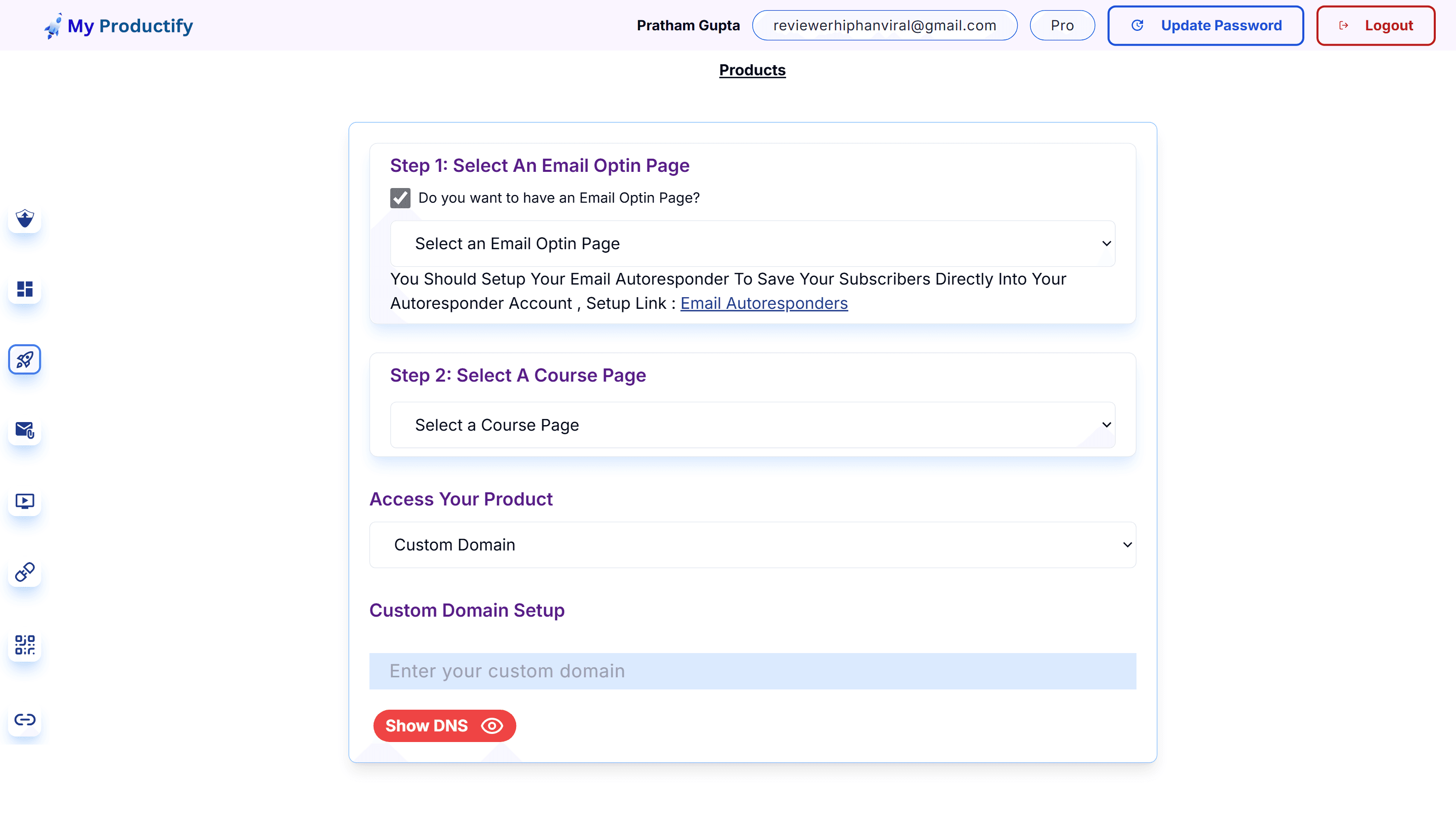Click the exit icon in Logout
Image resolution: width=1456 pixels, height=832 pixels.
click(x=1344, y=26)
